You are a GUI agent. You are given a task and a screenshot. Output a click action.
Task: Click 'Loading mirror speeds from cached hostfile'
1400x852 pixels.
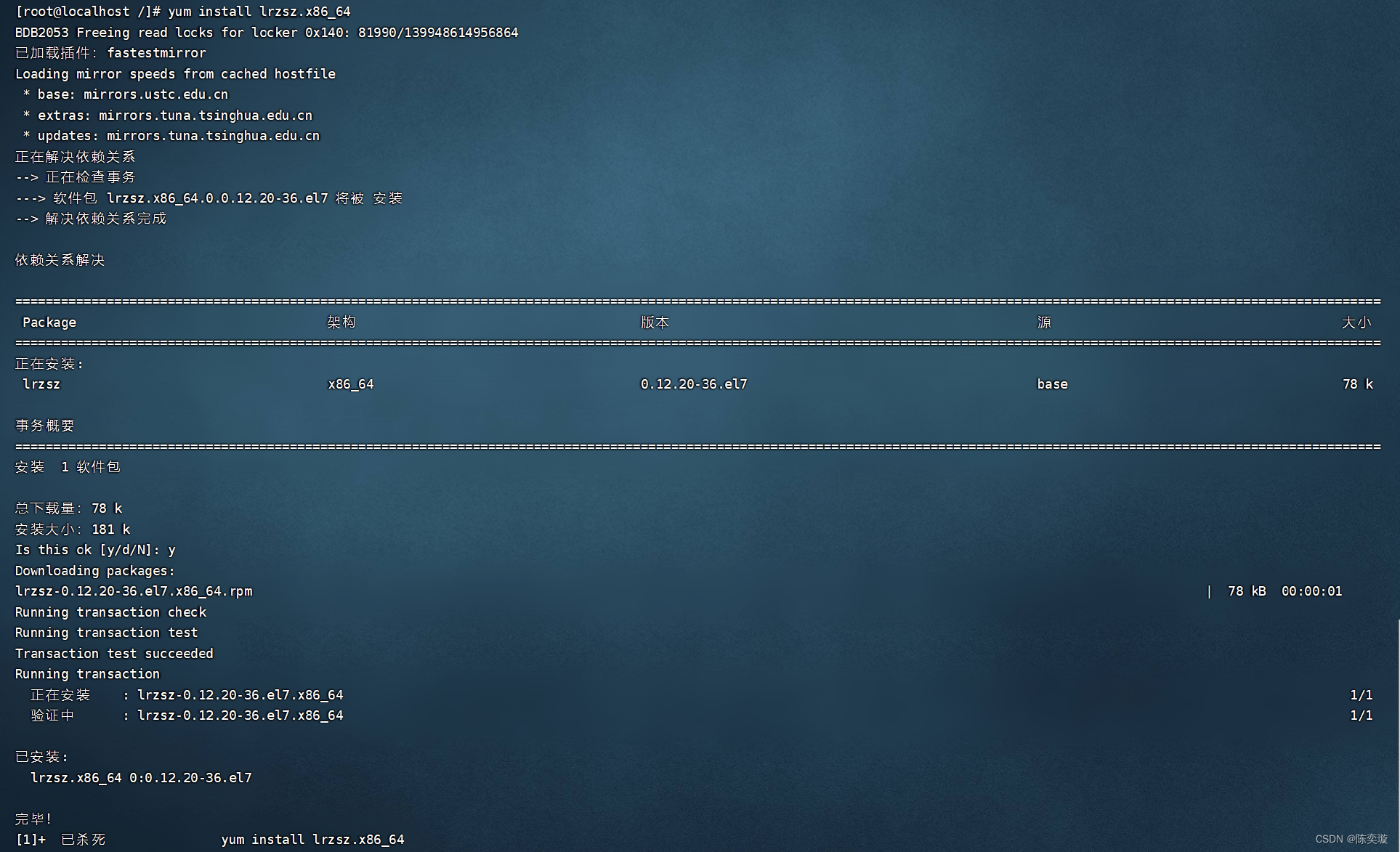coord(175,74)
